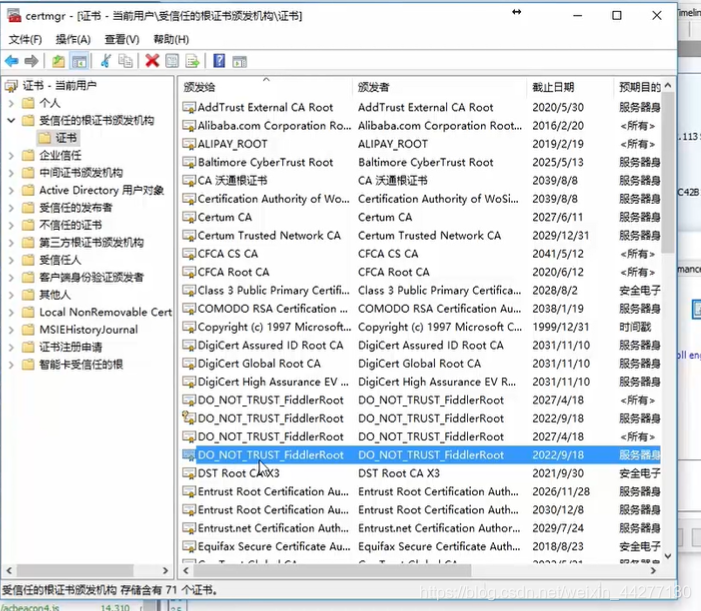701x611 pixels.
Task: Select Certum Trusted Network CA certificate
Action: click(421, 236)
